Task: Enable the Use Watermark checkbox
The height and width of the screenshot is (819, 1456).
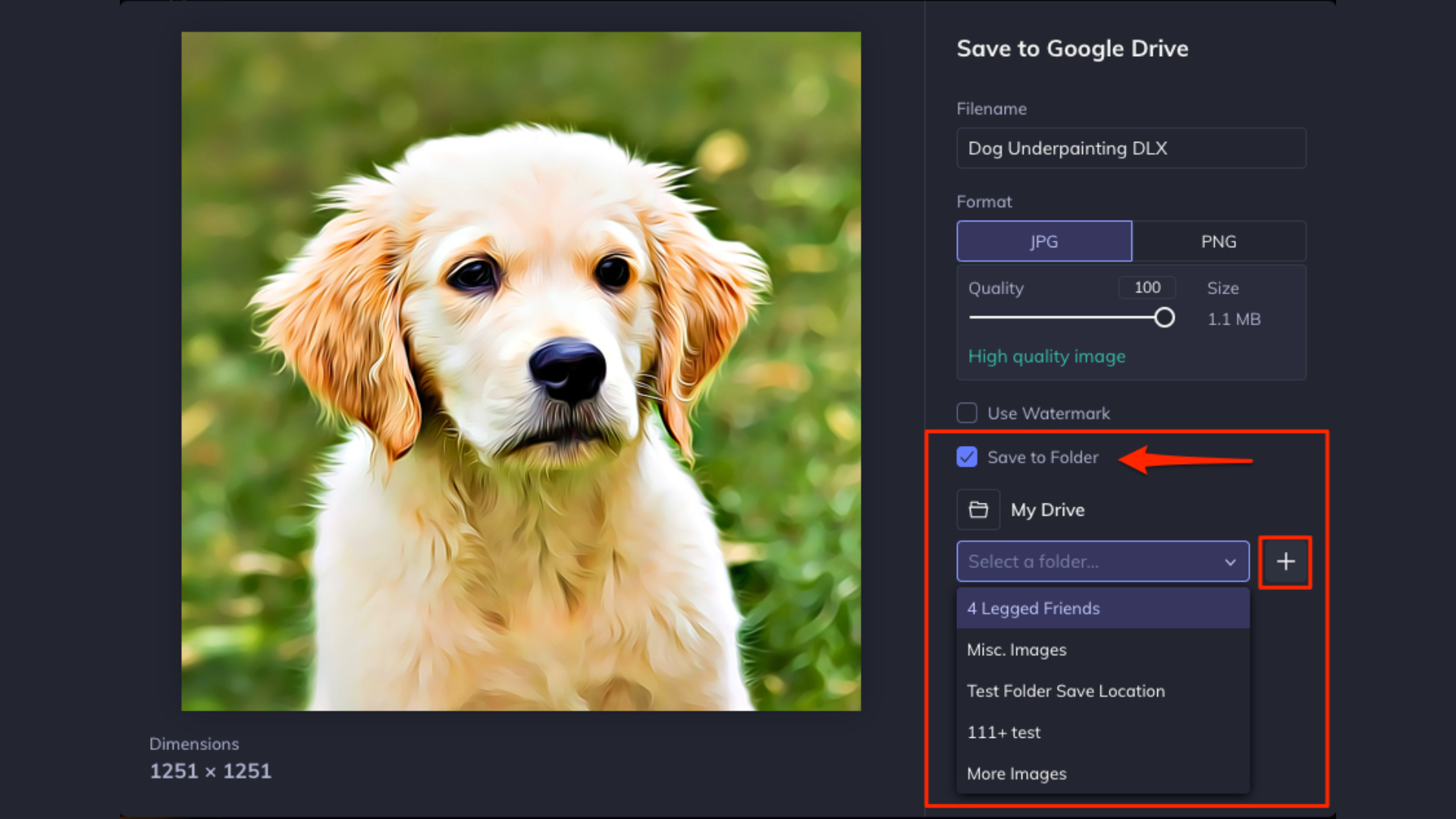Action: (967, 413)
